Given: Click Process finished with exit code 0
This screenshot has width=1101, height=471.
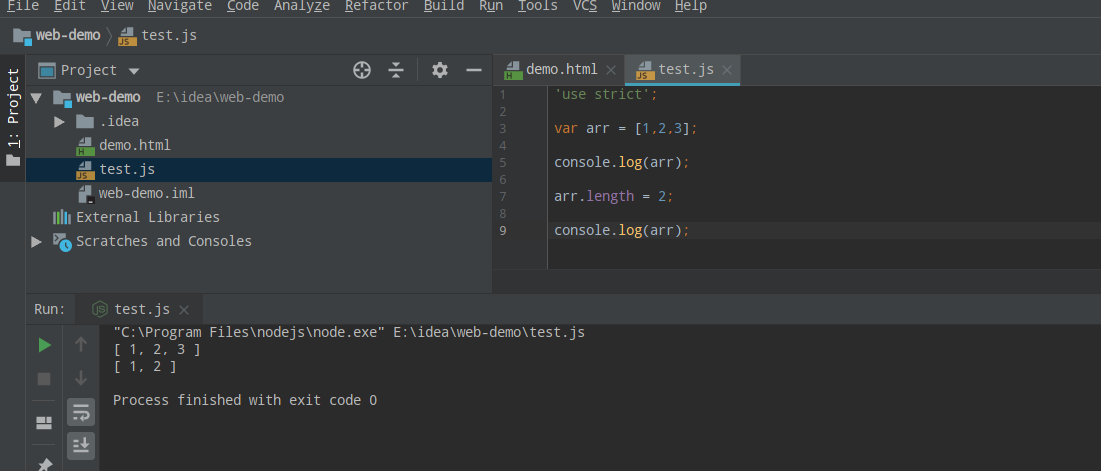Looking at the screenshot, I should tap(245, 401).
